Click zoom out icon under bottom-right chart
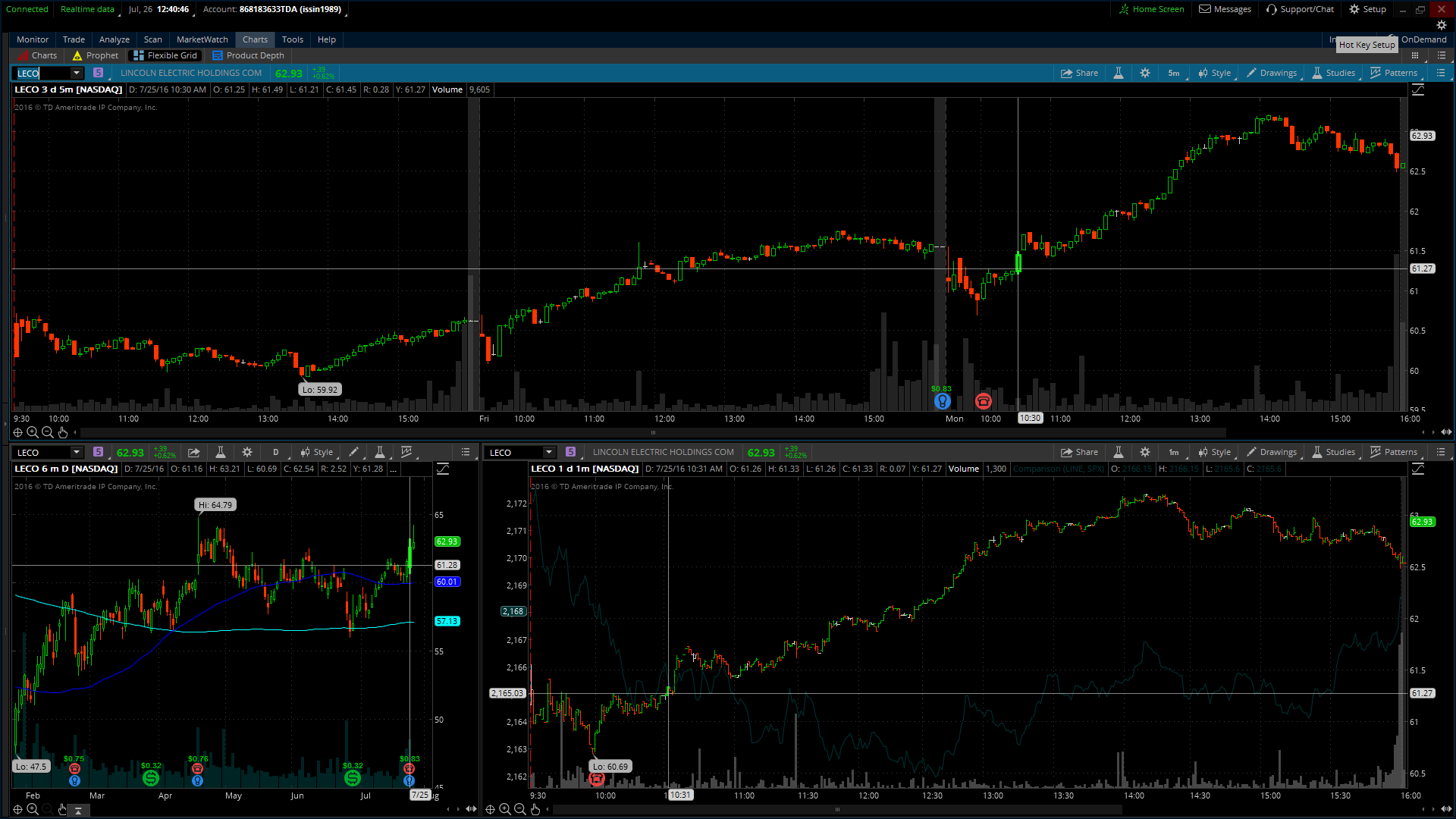Screen dimensions: 1456x819 click(520, 809)
